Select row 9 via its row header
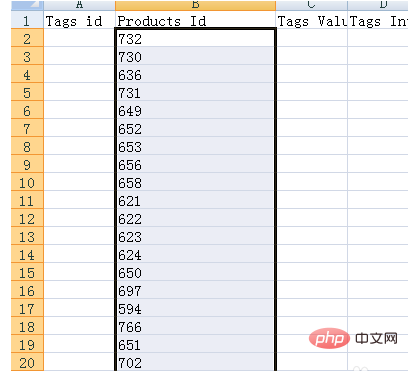This screenshot has height=371, width=408. coord(27,165)
